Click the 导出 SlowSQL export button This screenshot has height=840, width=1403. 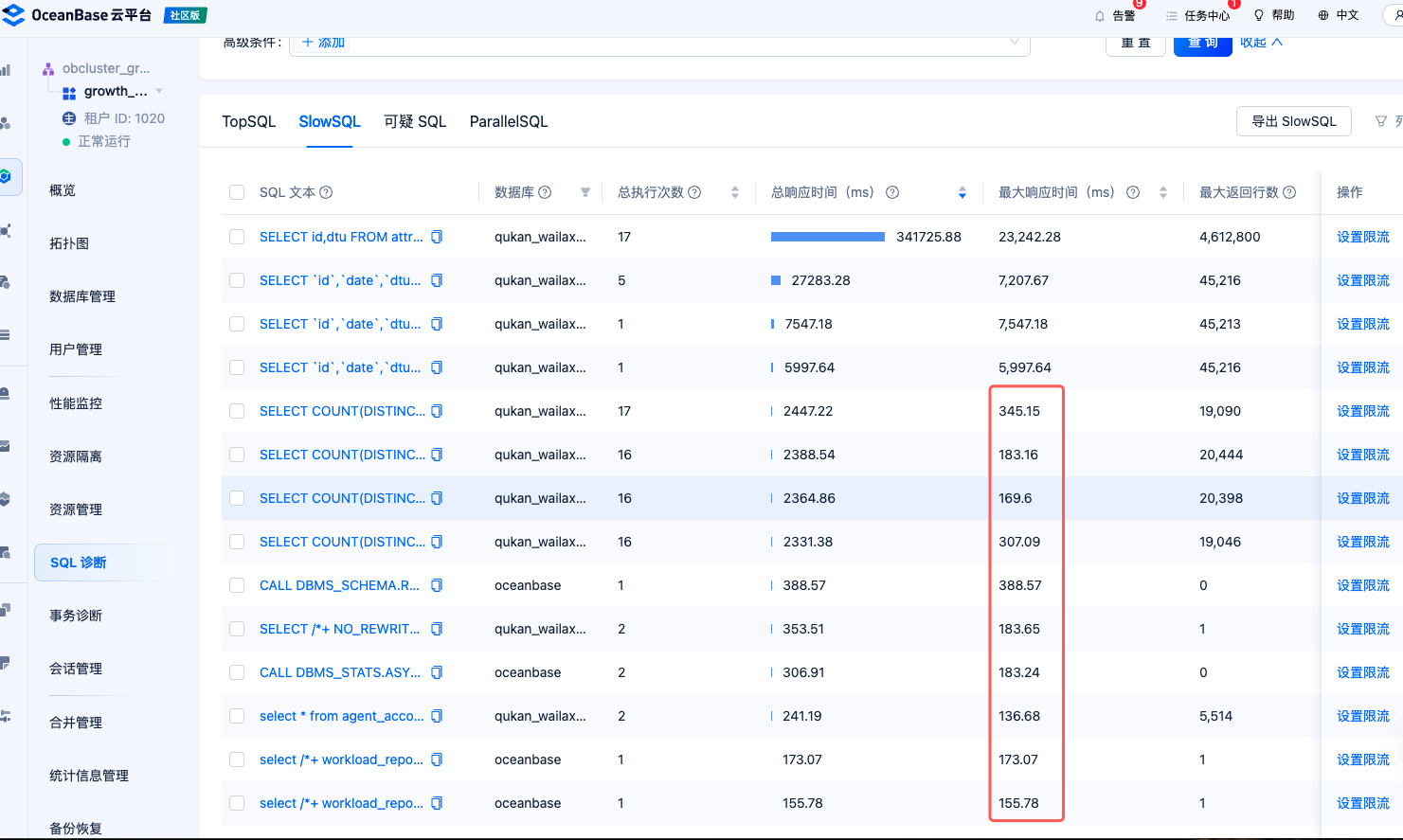[x=1294, y=121]
